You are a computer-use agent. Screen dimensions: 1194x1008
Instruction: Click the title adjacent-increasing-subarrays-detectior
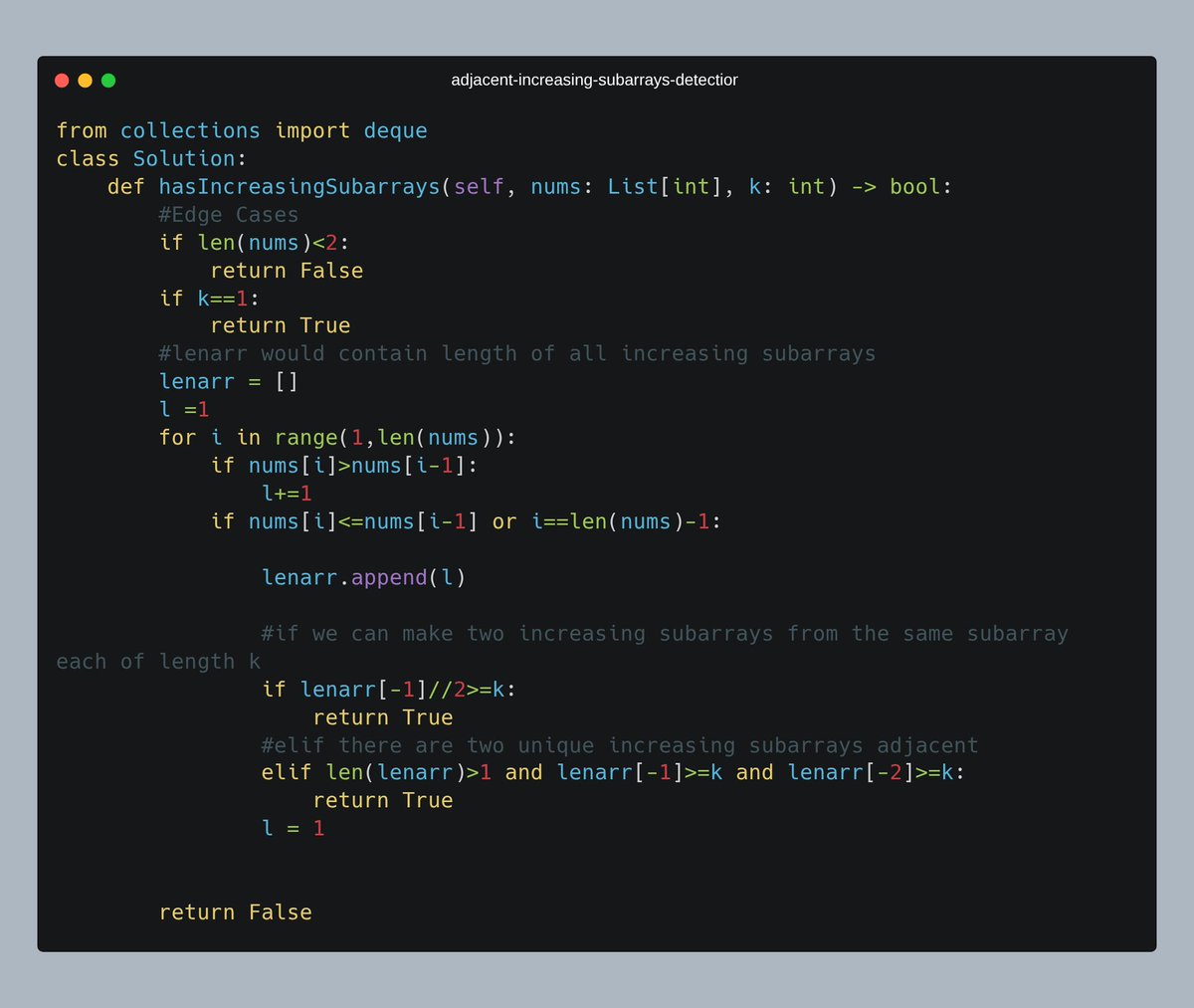click(594, 80)
